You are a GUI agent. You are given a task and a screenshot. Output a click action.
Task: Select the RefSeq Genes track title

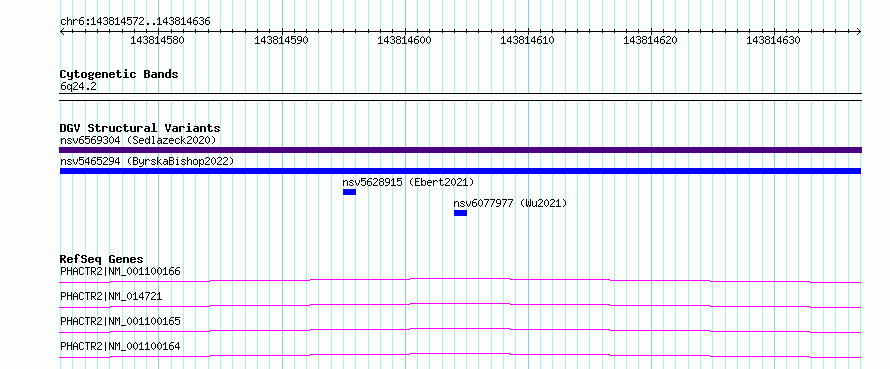coord(102,259)
